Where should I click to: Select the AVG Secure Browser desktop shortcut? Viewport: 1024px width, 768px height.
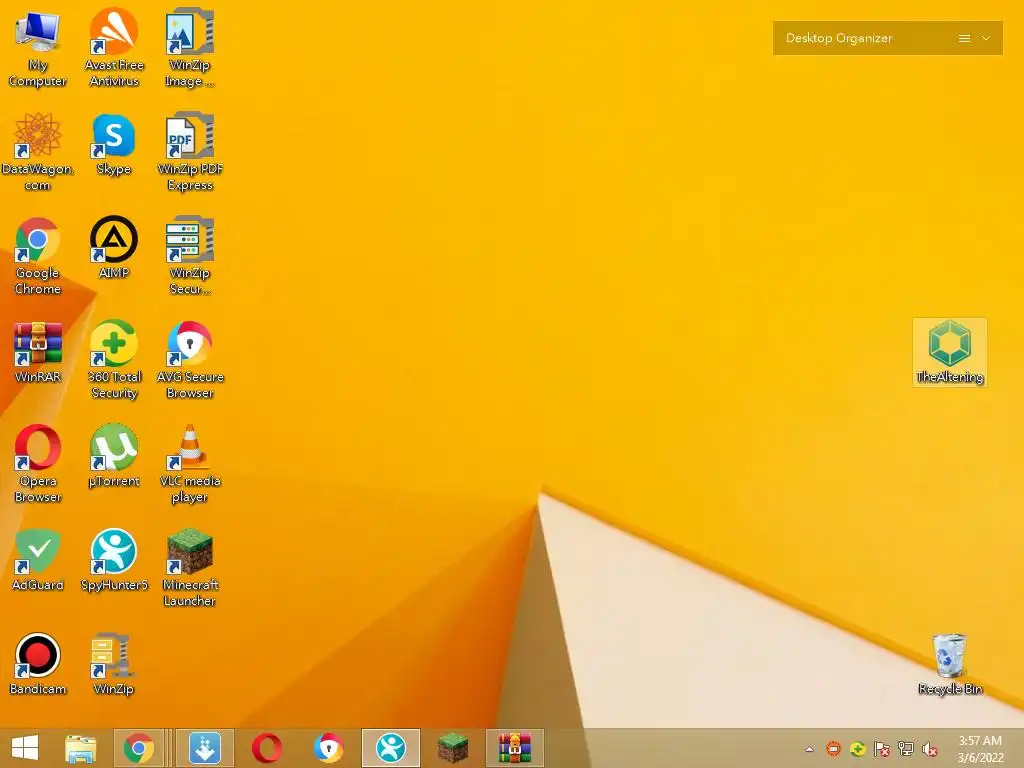(x=189, y=360)
